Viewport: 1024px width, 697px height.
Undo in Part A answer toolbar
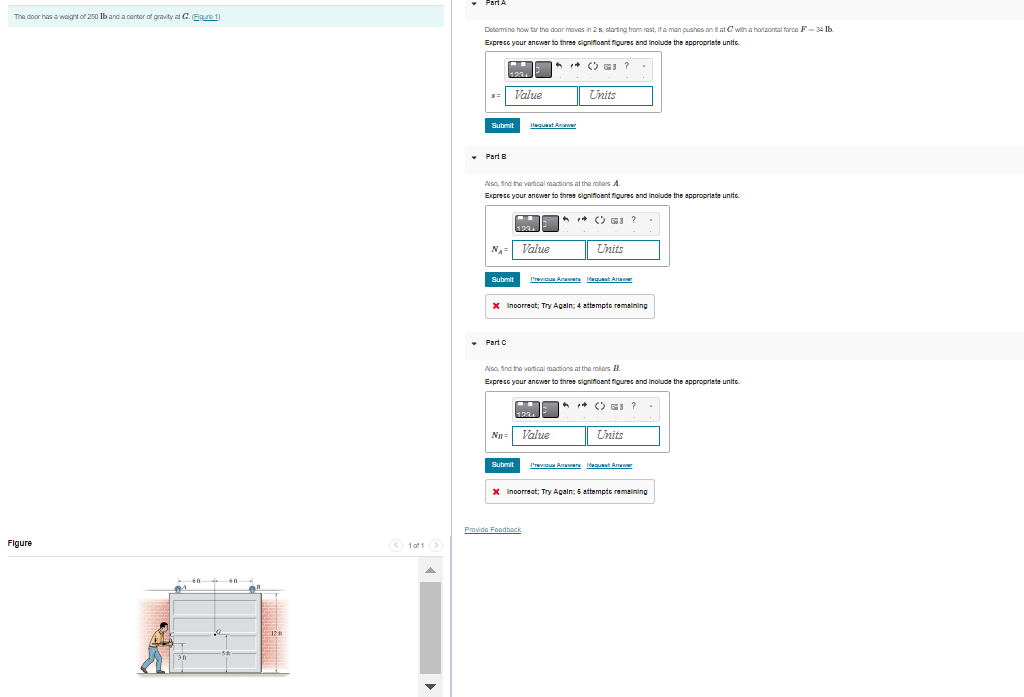tap(560, 66)
